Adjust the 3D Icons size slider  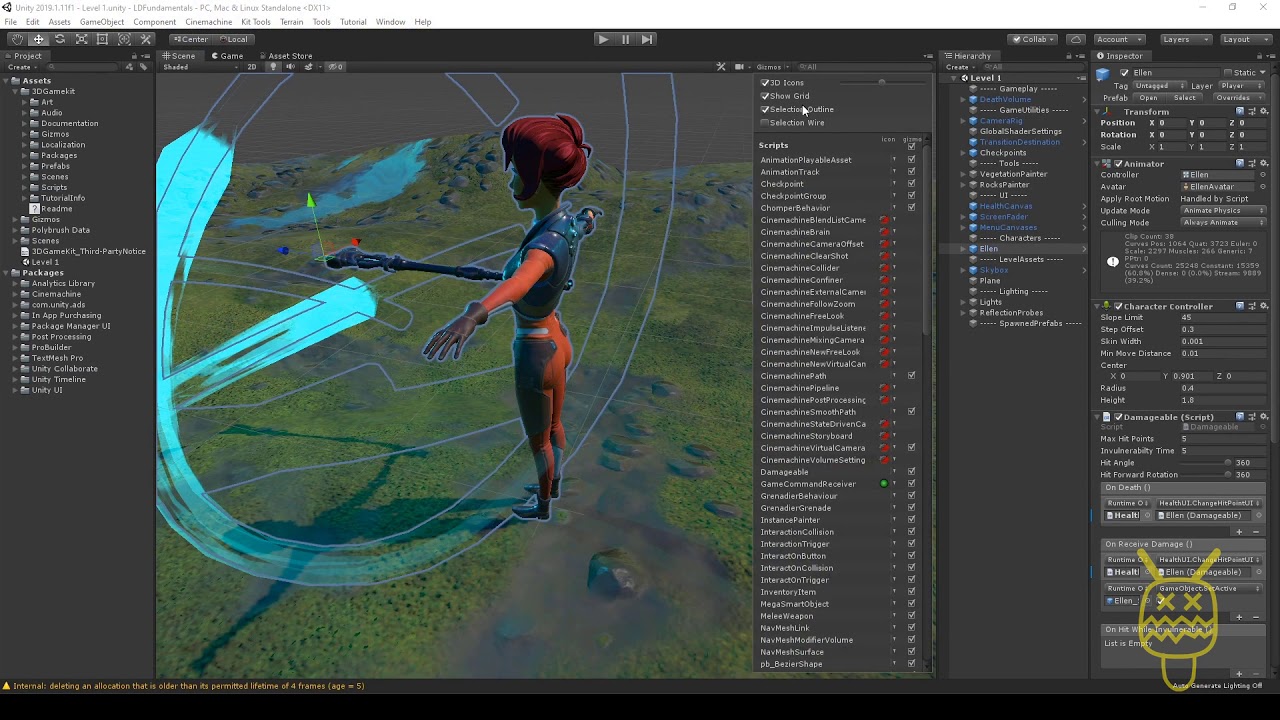coord(881,82)
